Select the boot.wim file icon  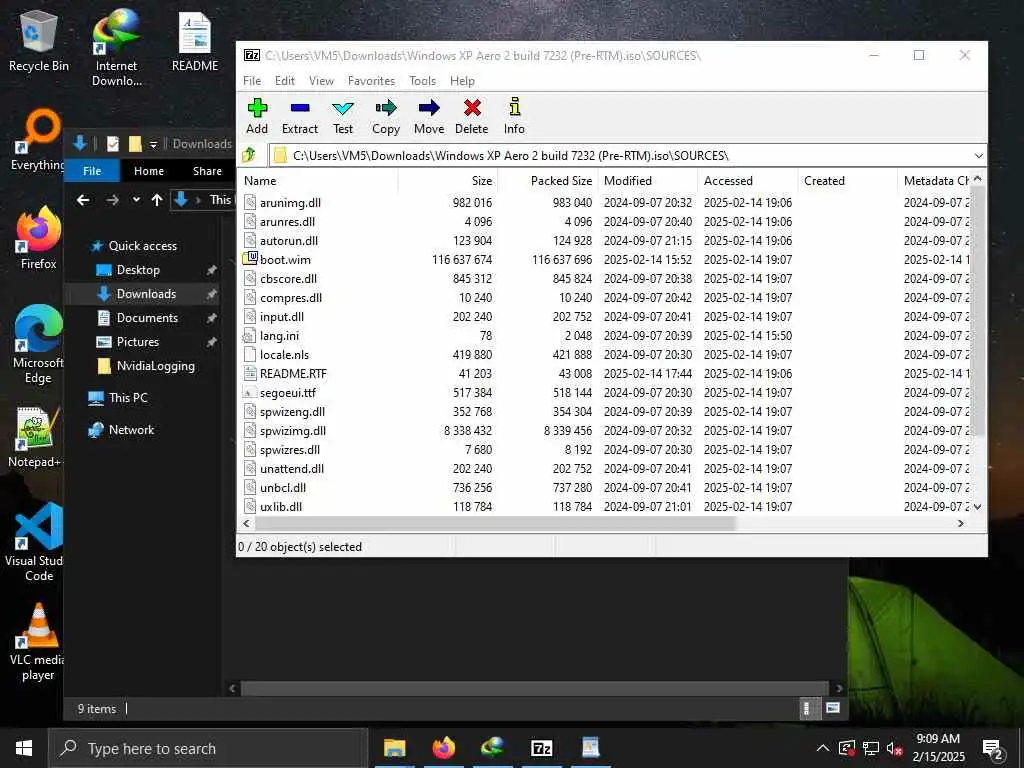tap(249, 259)
